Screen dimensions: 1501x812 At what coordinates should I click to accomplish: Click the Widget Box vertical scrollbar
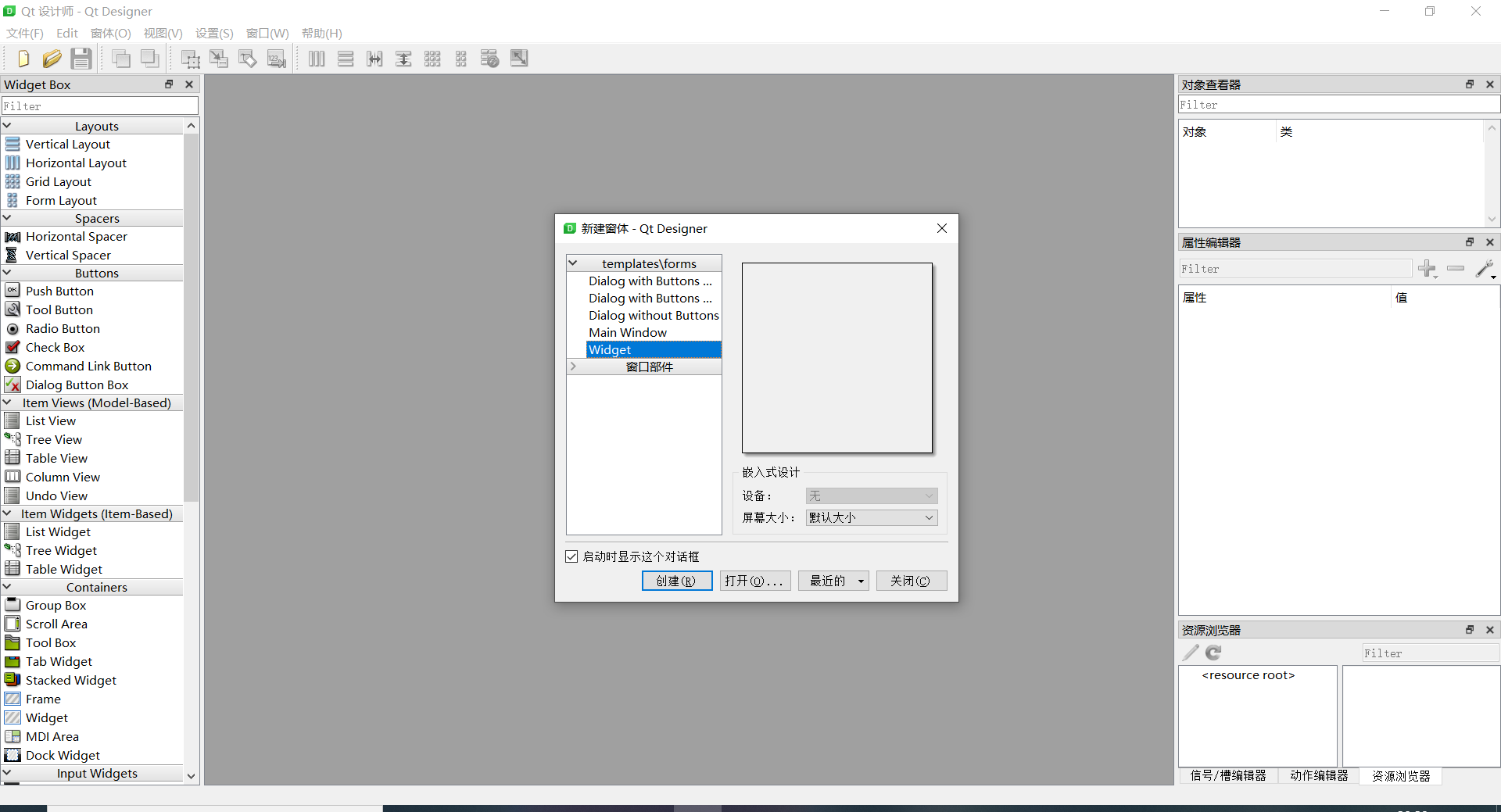192,451
